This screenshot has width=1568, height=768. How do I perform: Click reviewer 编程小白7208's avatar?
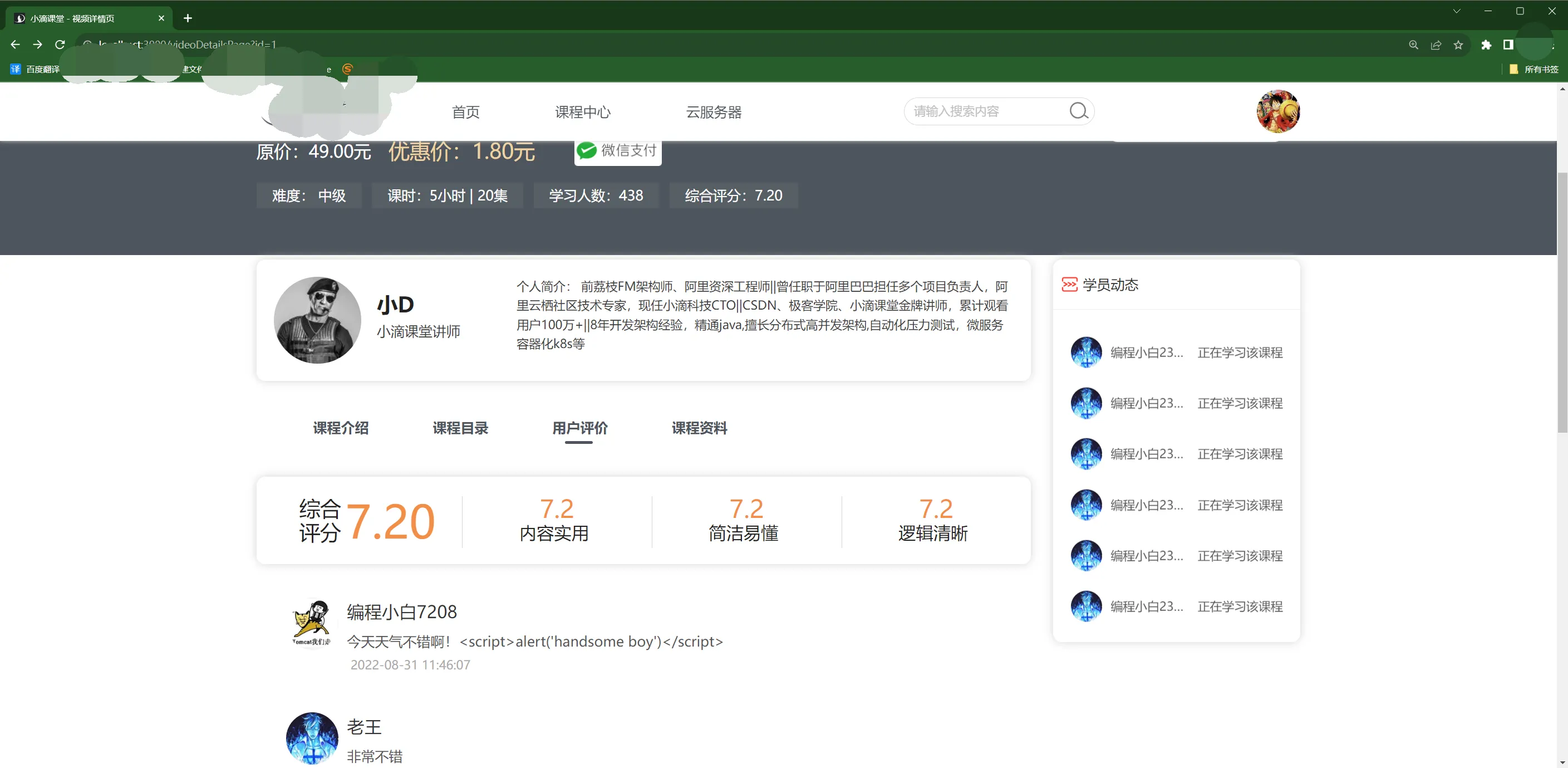[312, 624]
